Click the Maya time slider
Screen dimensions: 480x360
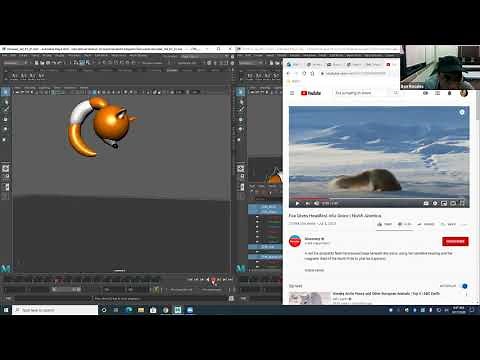coord(82,279)
